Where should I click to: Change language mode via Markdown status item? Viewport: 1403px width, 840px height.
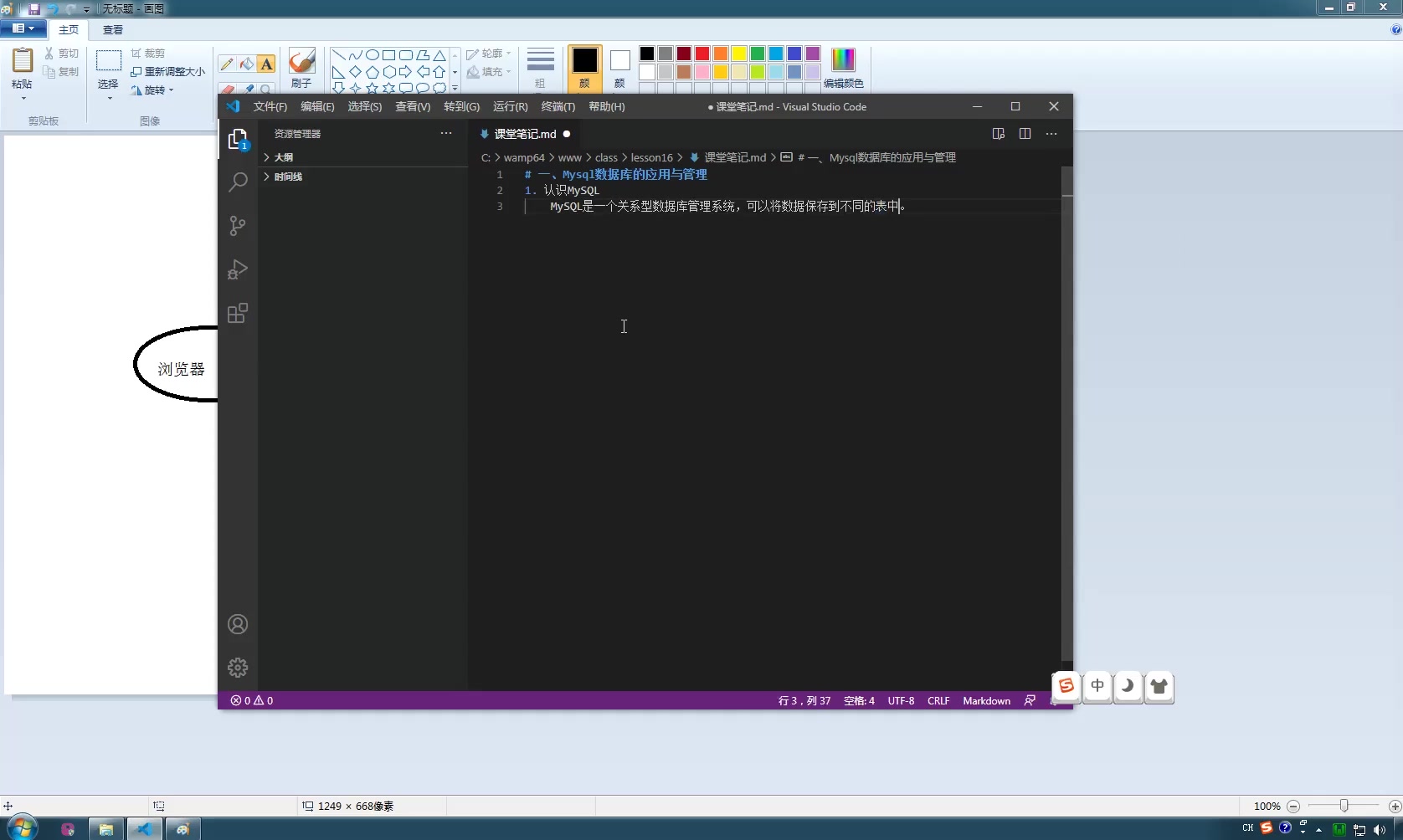986,701
